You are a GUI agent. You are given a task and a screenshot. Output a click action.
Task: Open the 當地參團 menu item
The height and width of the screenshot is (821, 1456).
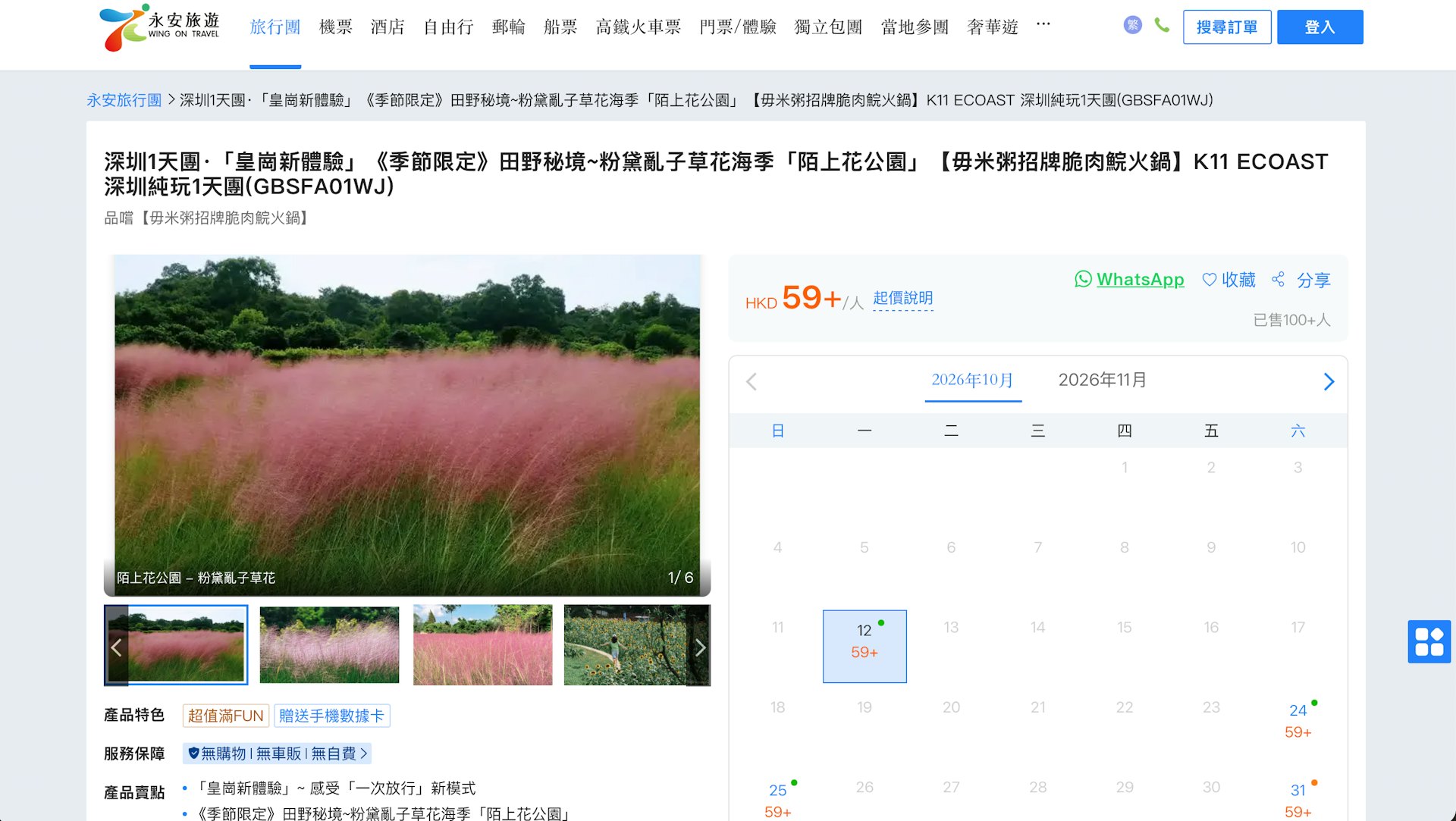click(915, 27)
